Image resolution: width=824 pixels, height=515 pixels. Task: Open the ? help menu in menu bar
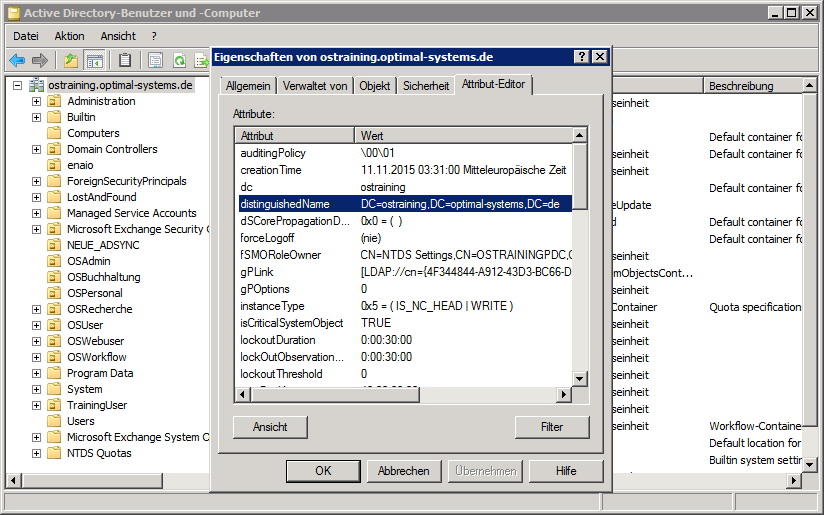(154, 36)
